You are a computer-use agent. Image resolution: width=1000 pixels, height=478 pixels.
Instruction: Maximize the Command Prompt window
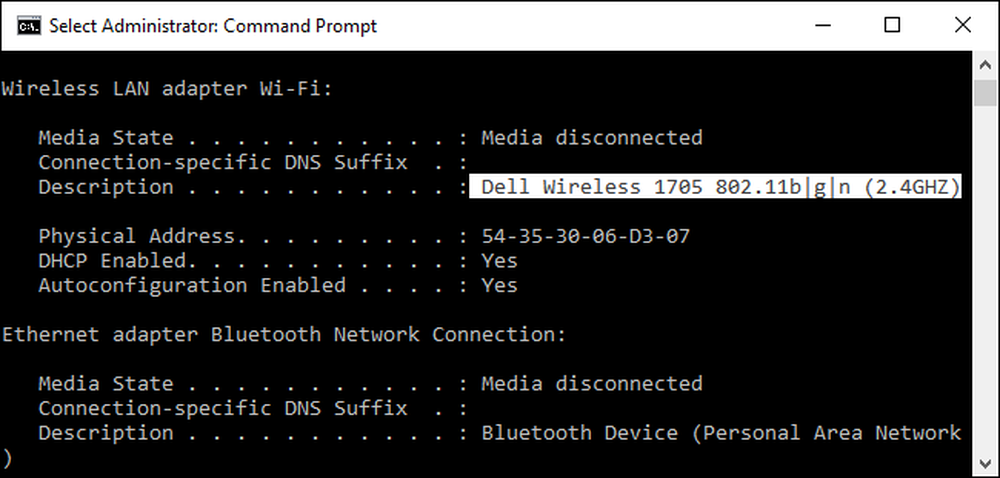click(893, 25)
